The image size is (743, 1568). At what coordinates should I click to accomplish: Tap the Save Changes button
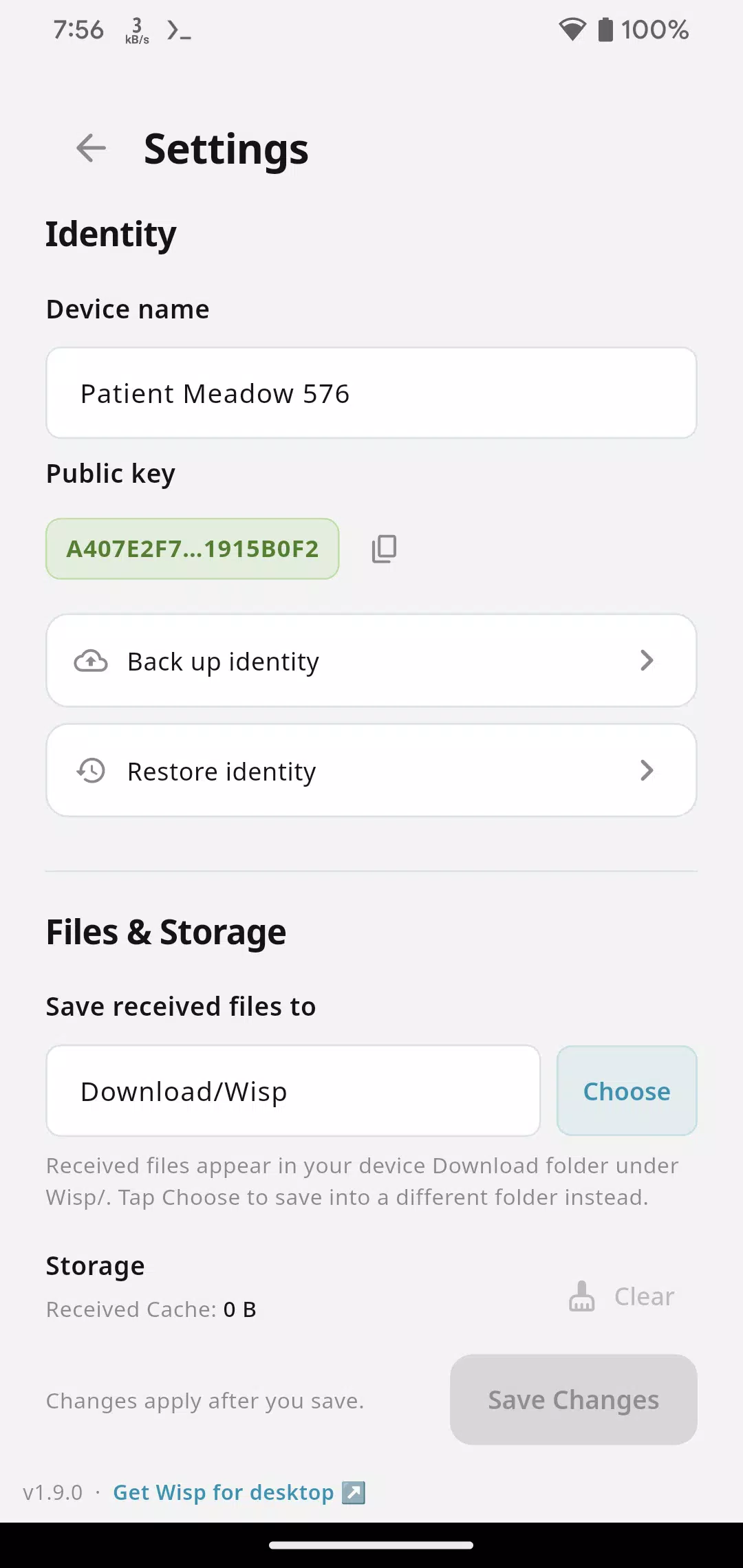tap(574, 1400)
